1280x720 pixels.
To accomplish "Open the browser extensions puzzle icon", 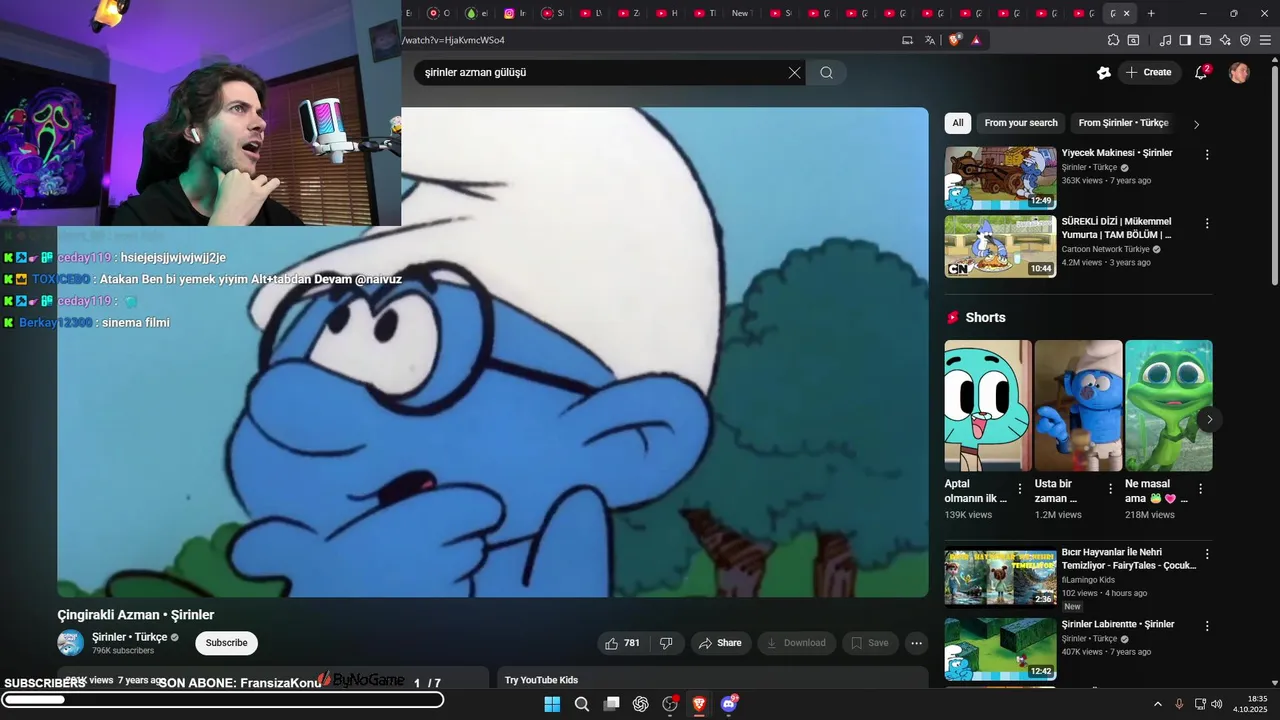I will point(1113,40).
